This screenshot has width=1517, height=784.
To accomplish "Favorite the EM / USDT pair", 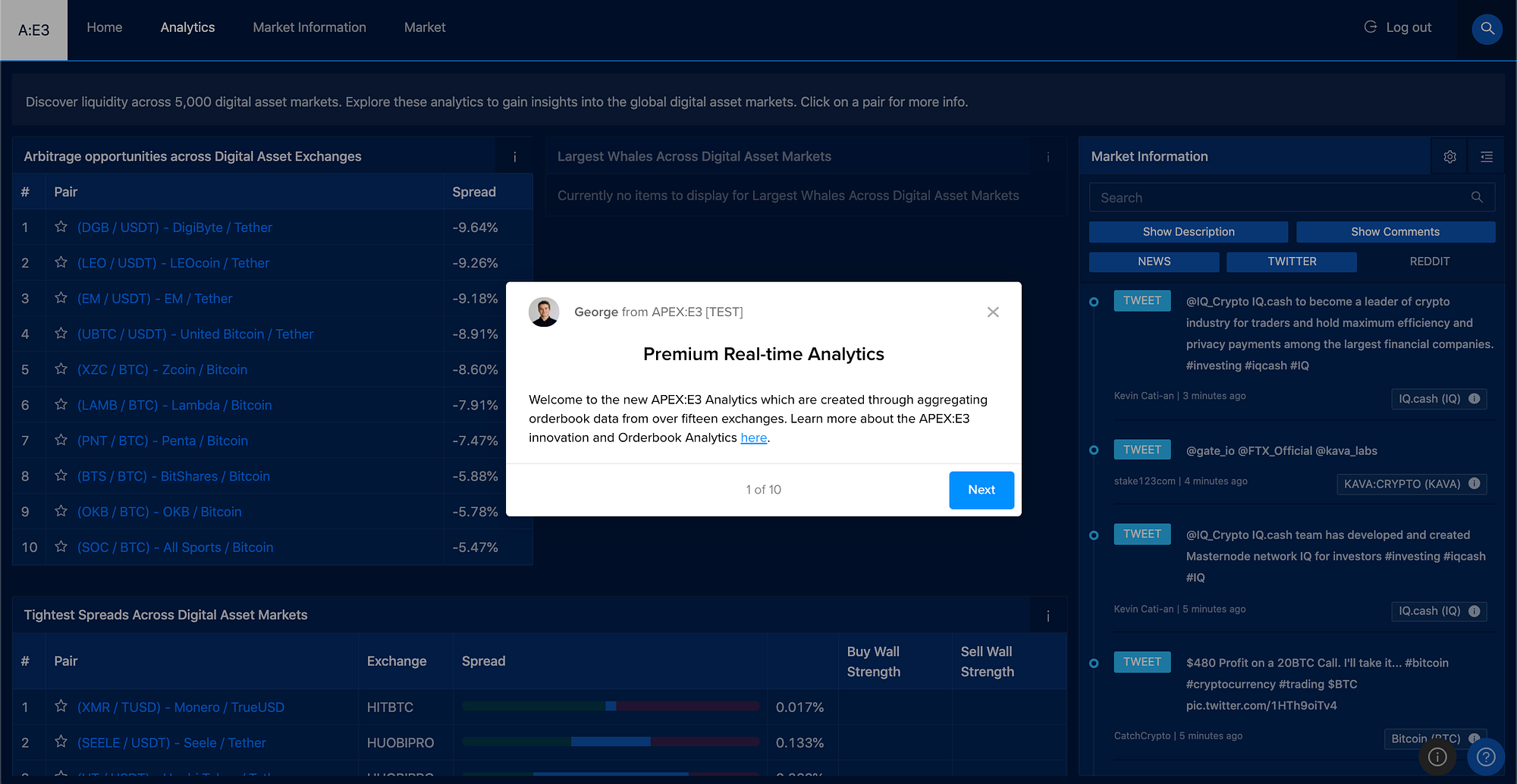I will tap(61, 298).
